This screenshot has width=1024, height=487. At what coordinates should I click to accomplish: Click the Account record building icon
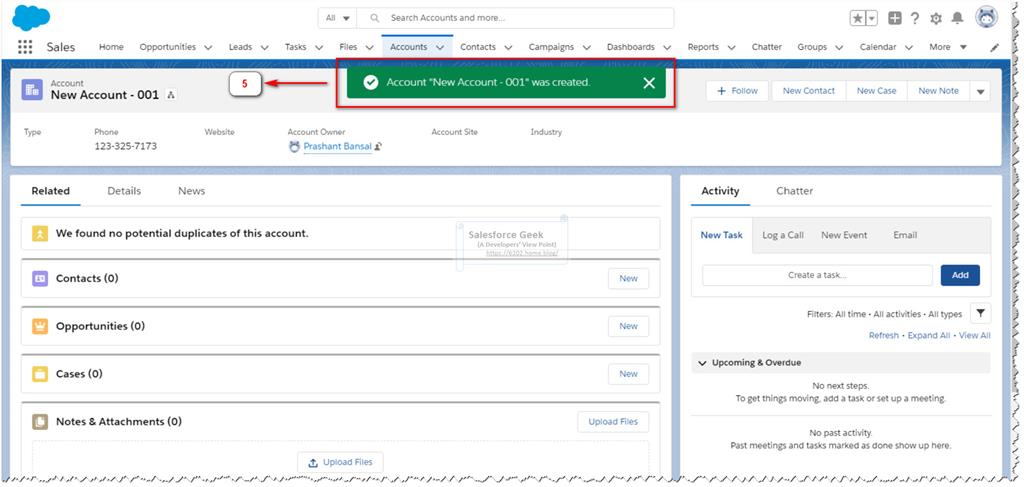[x=32, y=89]
